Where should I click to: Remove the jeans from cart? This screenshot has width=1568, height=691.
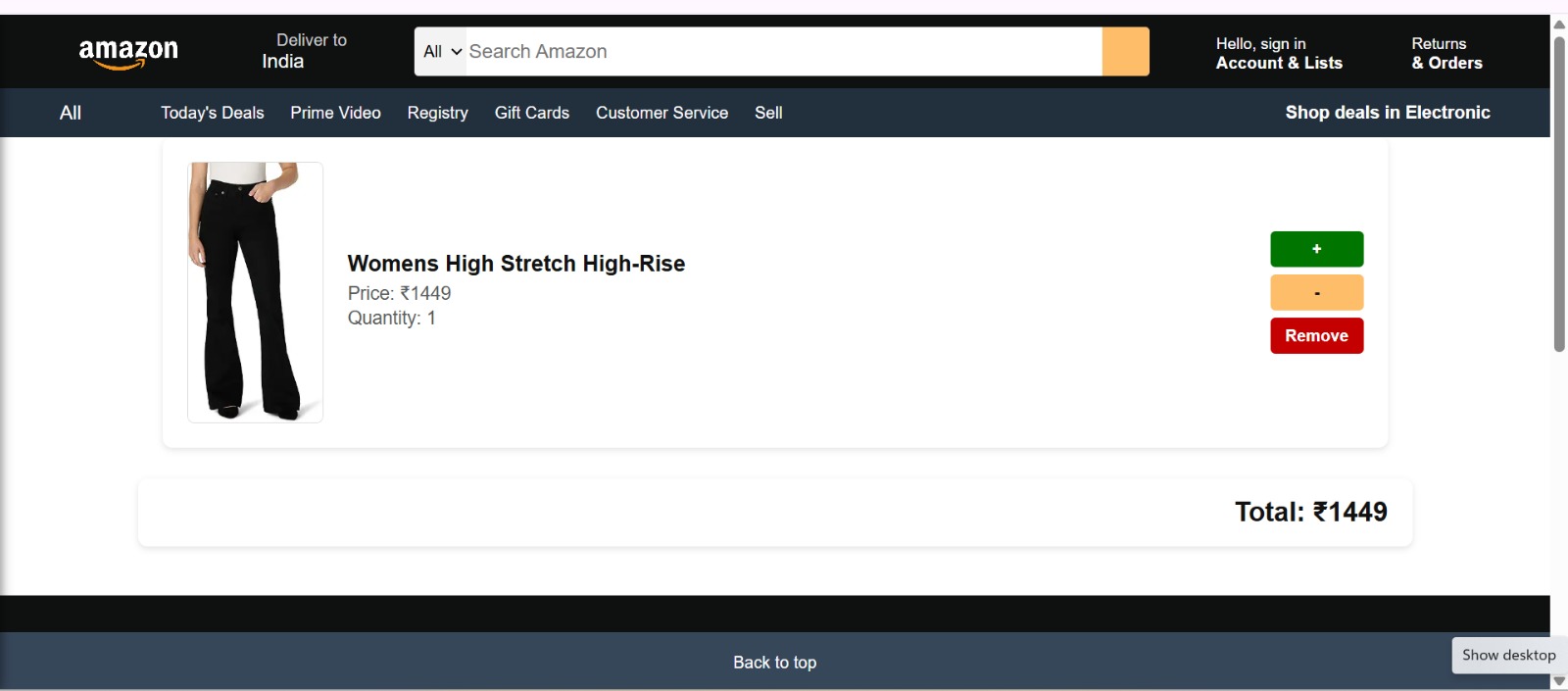click(x=1316, y=335)
